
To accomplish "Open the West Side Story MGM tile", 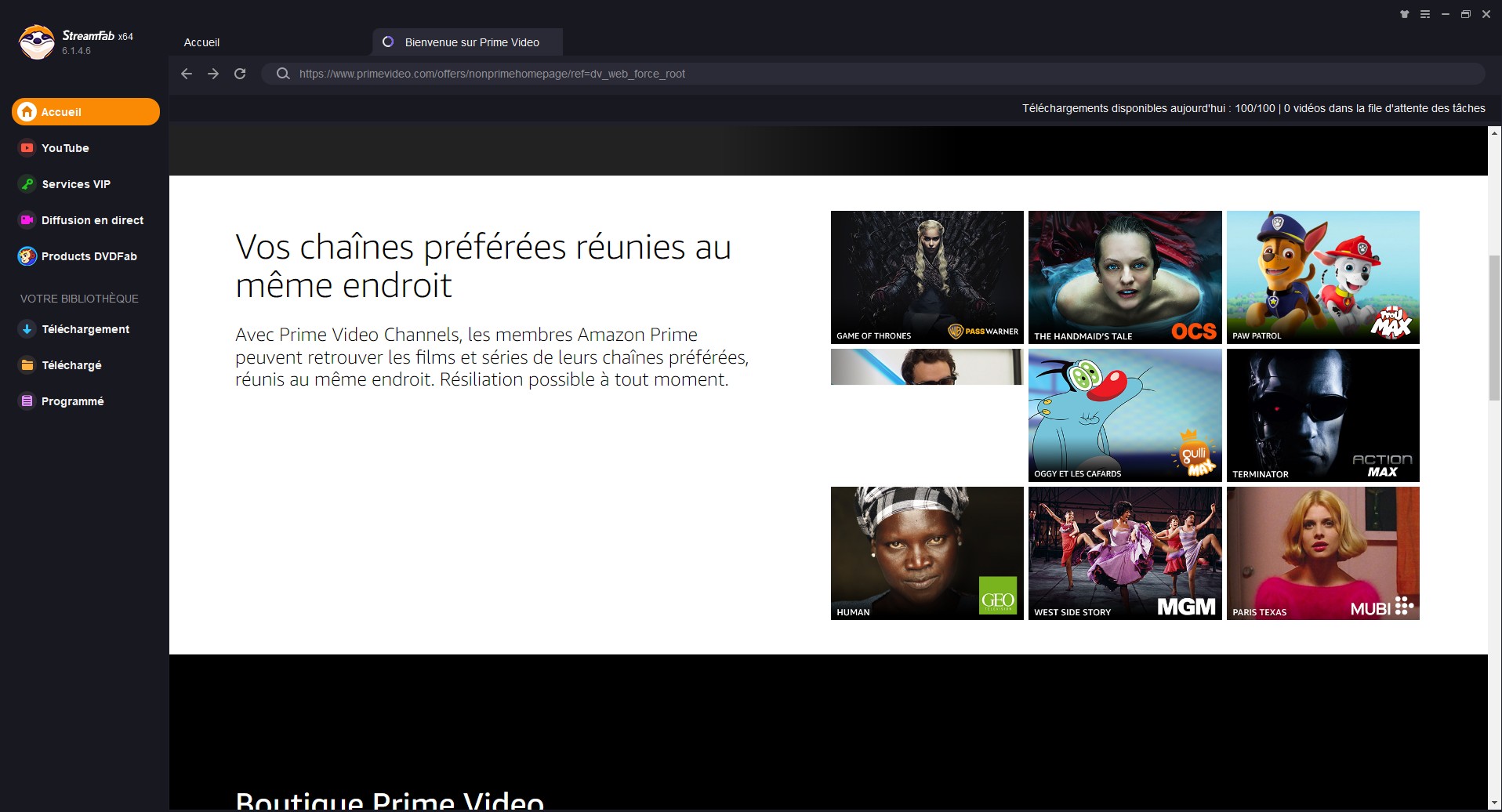I will coord(1125,553).
